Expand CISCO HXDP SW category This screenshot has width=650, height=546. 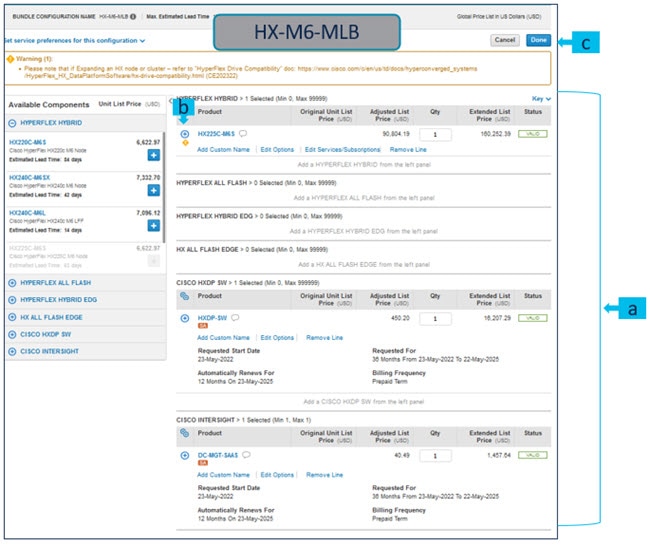(x=12, y=335)
